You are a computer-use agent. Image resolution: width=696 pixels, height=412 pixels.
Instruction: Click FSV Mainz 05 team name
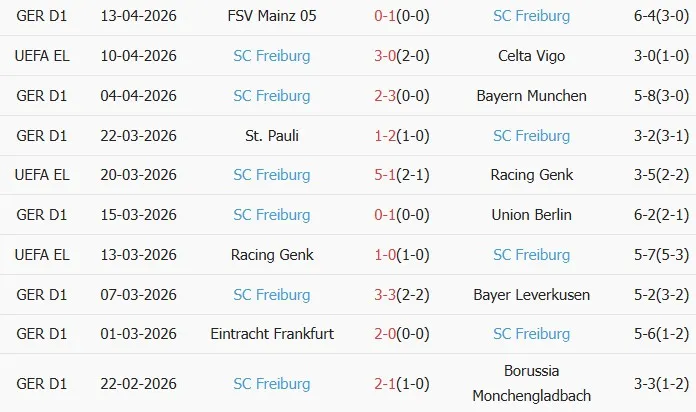pyautogui.click(x=272, y=16)
